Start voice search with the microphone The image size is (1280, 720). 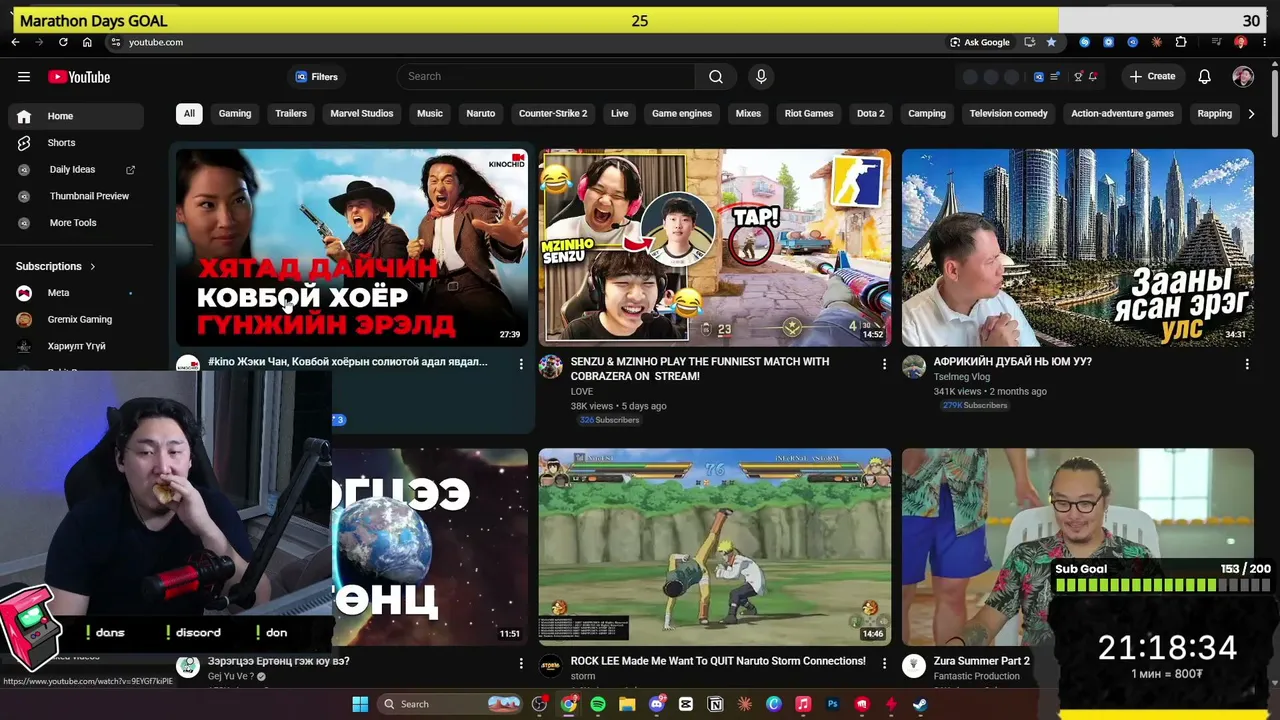[x=761, y=77]
